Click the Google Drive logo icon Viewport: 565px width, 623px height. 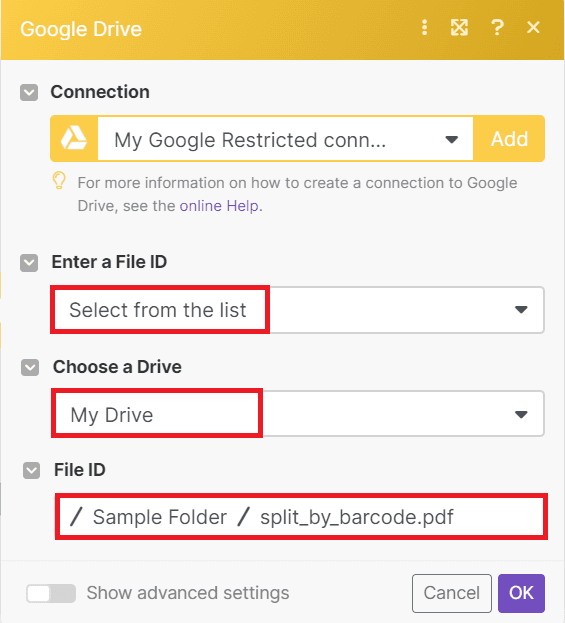point(74,139)
